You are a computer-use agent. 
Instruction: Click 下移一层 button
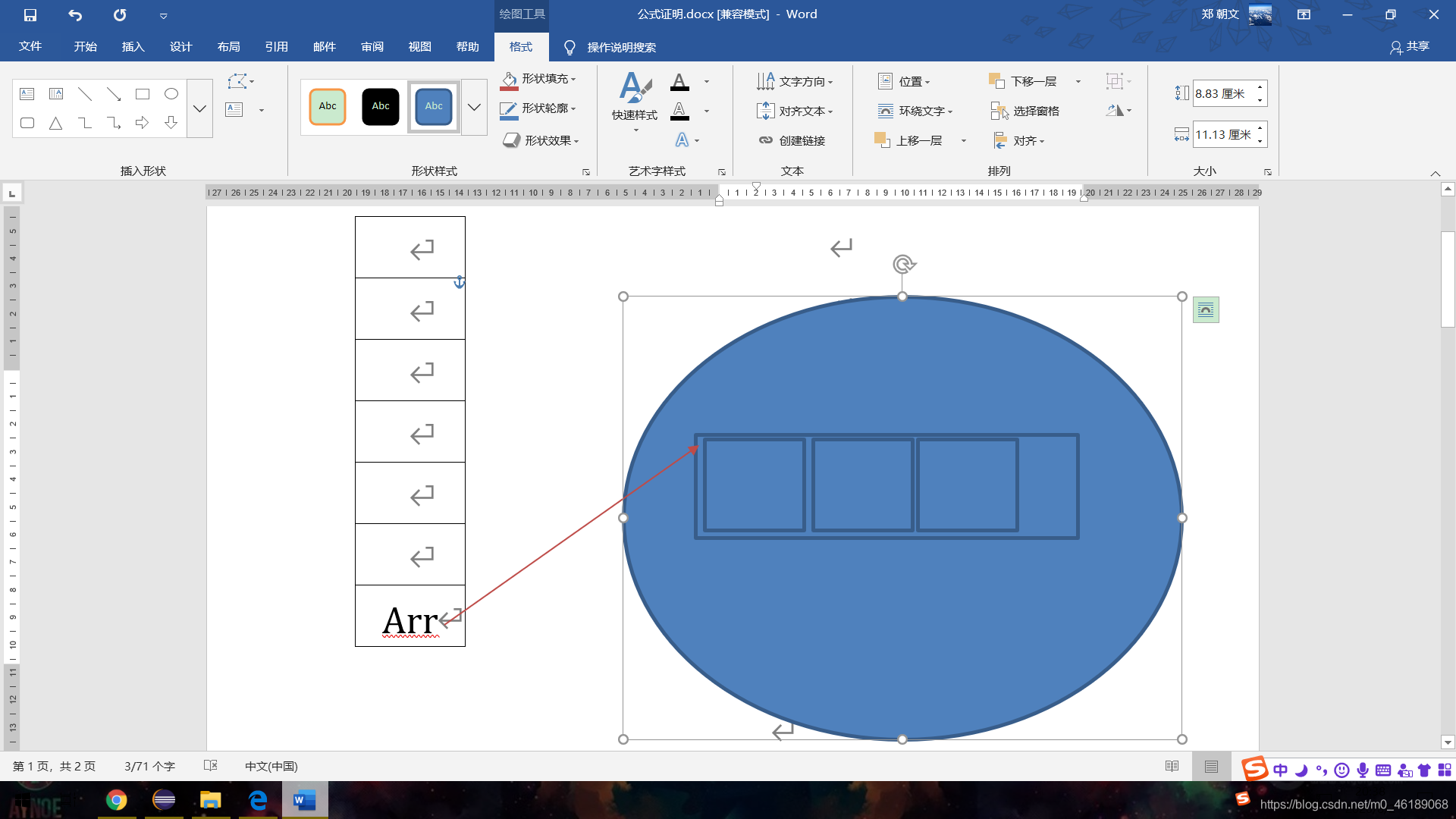click(1024, 81)
